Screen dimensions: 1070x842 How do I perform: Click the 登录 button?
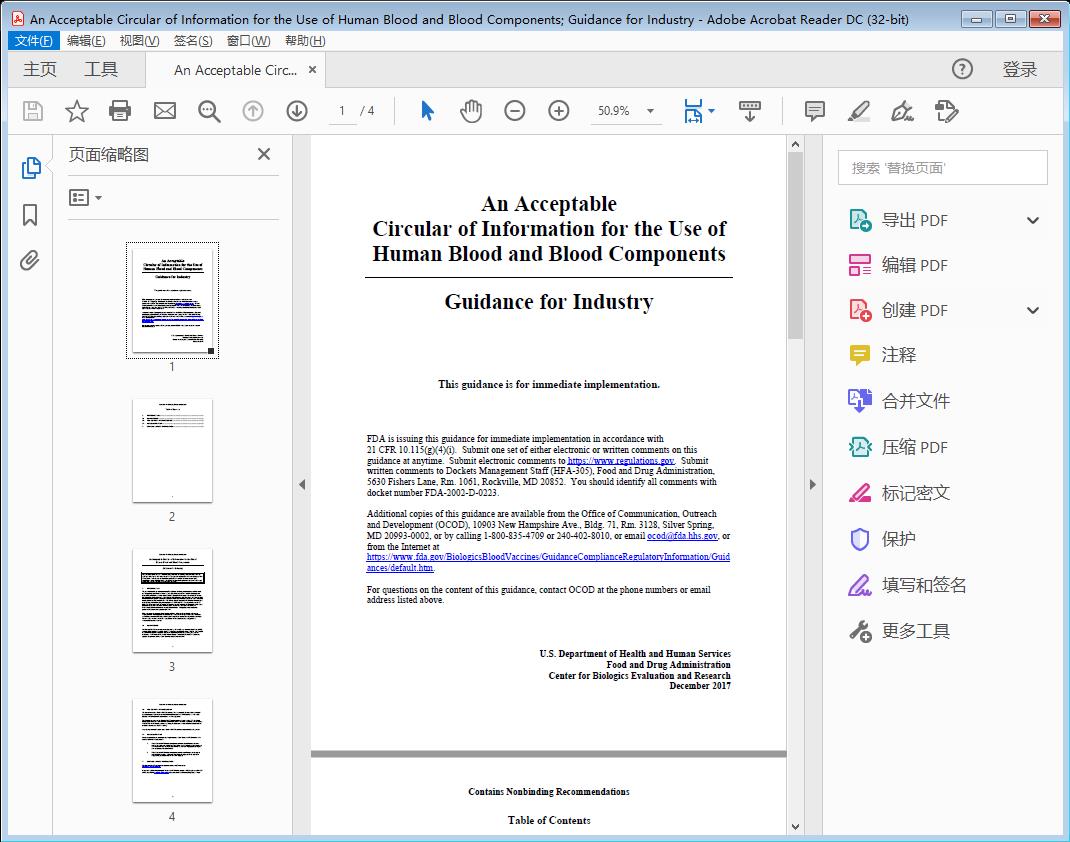(1021, 69)
